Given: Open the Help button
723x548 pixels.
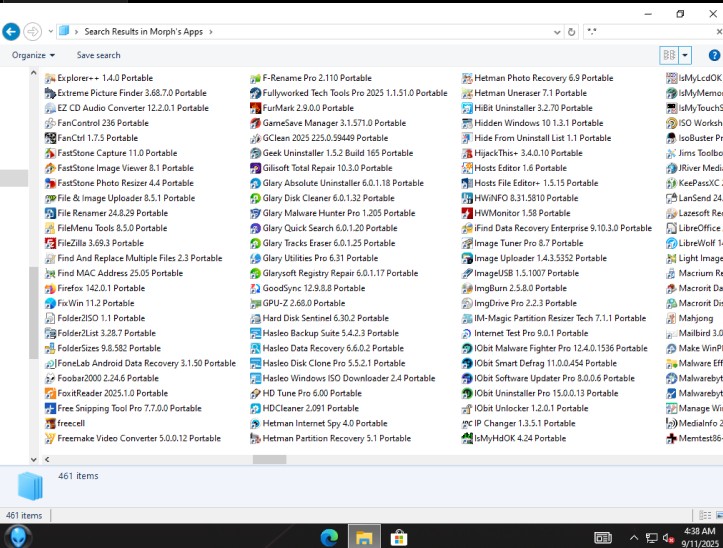Looking at the screenshot, I should pyautogui.click(x=714, y=55).
